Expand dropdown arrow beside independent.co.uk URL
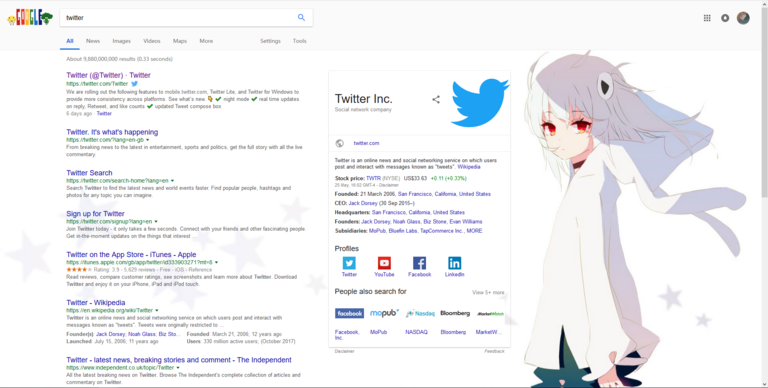The width and height of the screenshot is (768, 388). pos(178,367)
